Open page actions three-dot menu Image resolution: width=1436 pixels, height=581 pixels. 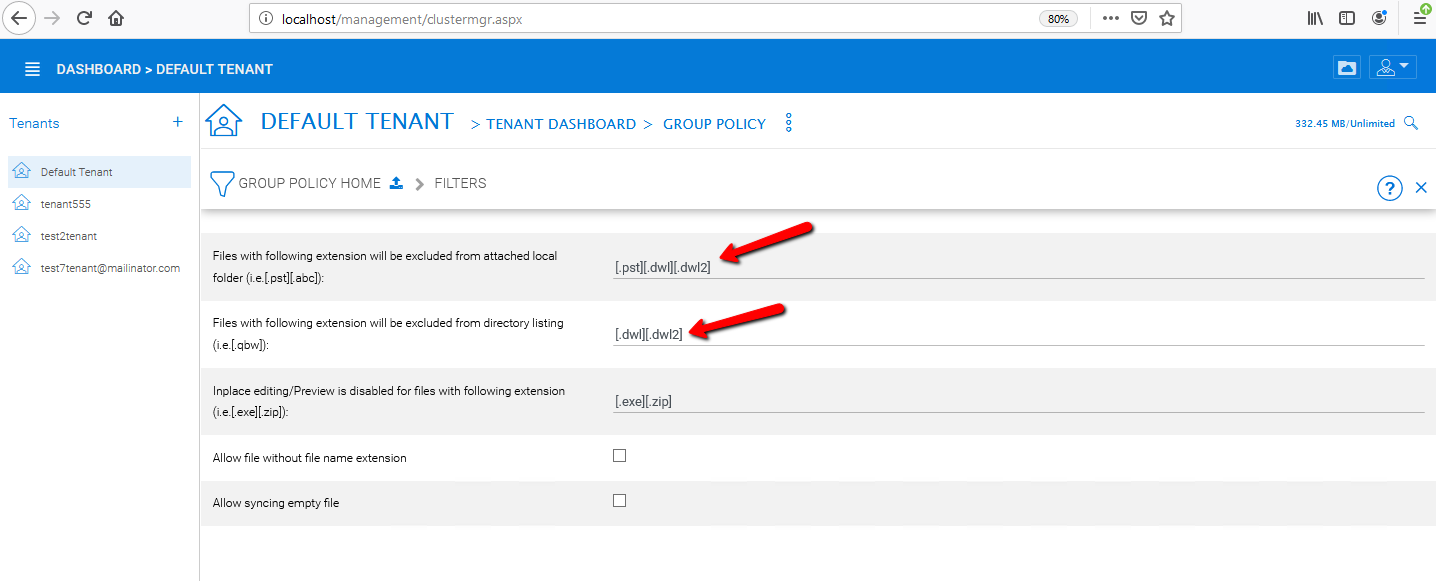1111,18
